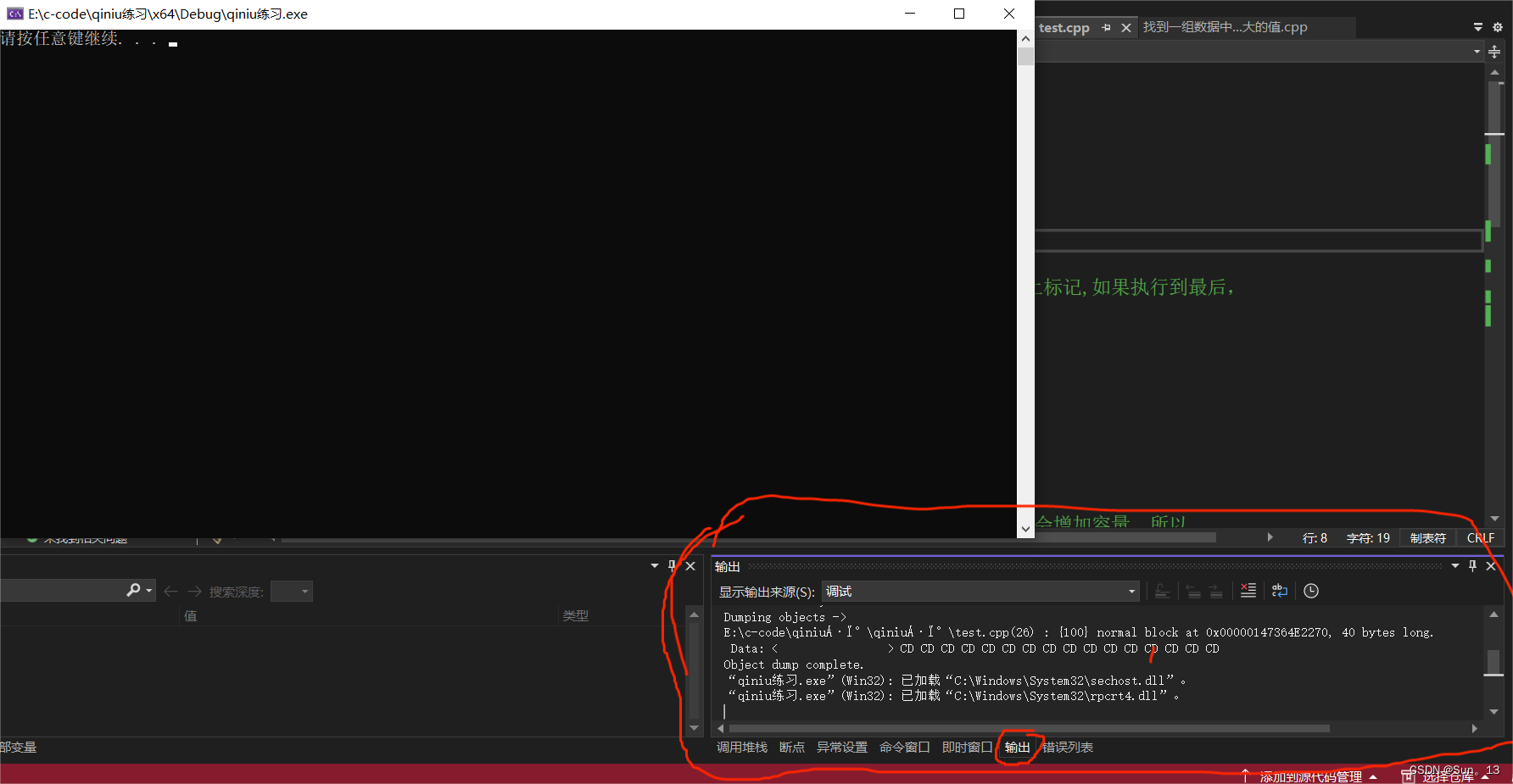
Task: Click the find message in code icon
Action: point(1163,591)
